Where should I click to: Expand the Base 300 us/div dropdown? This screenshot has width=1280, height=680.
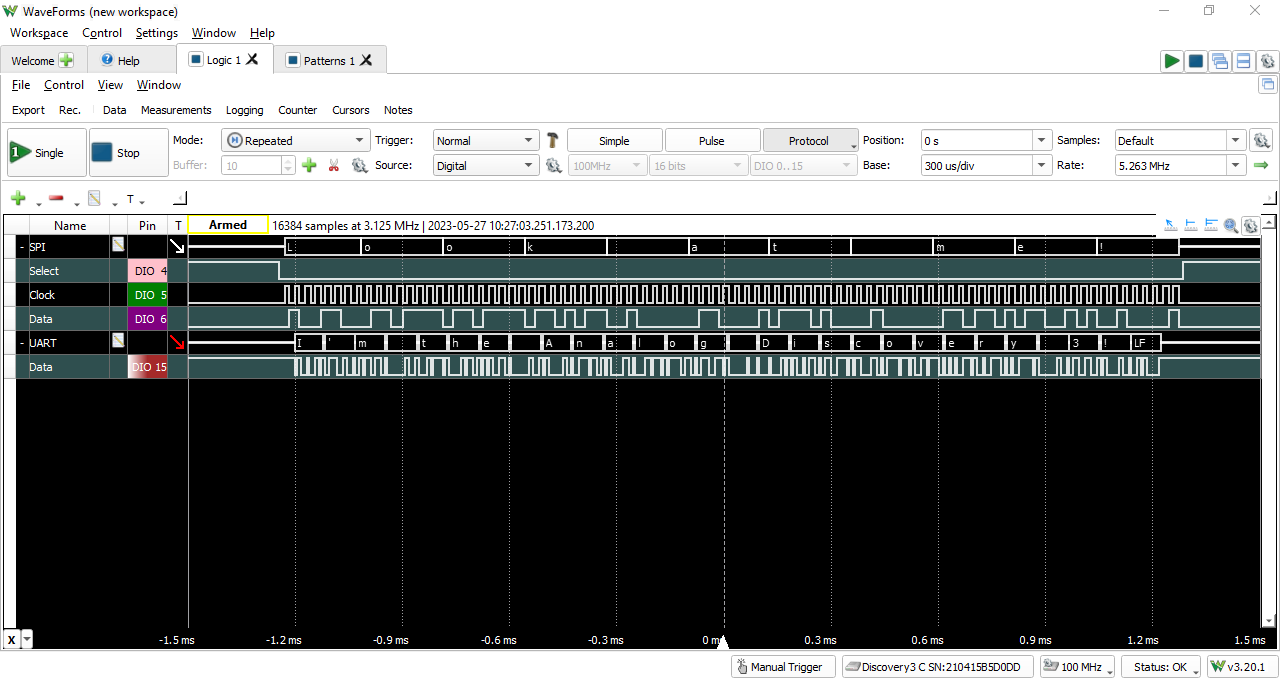1042,166
